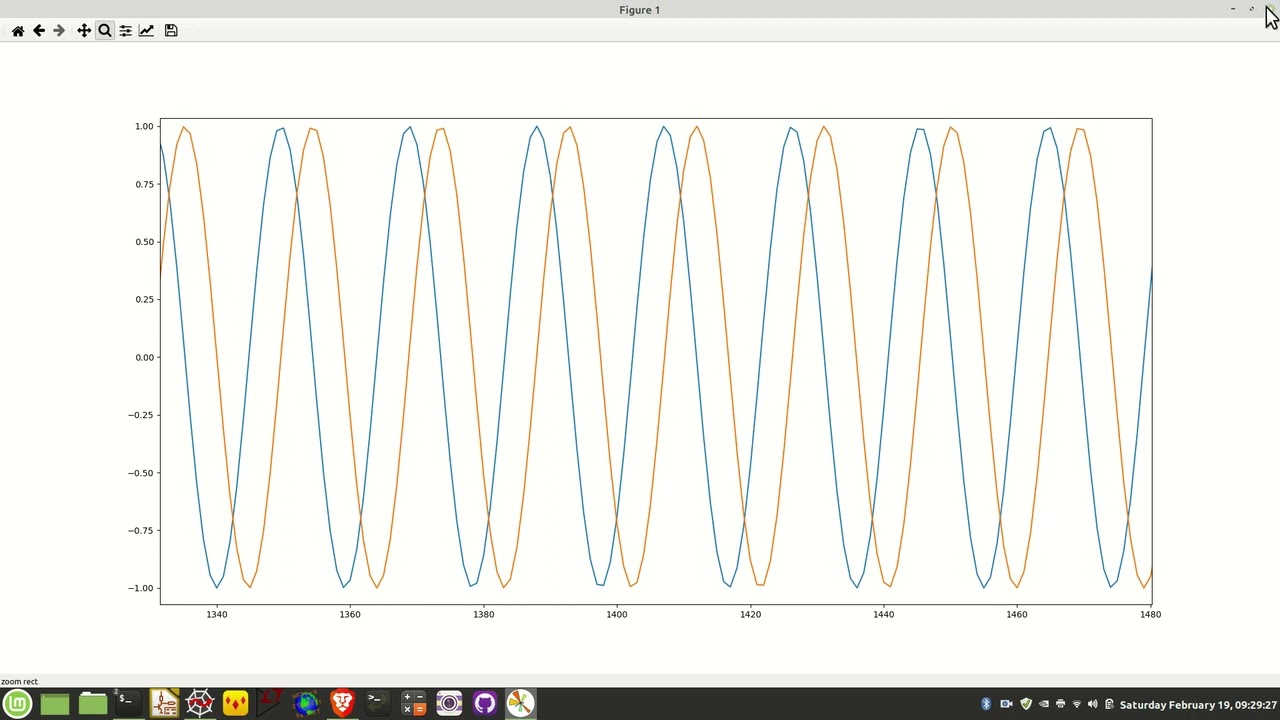
Task: Click the y-axis tick label 1.00
Action: [144, 126]
